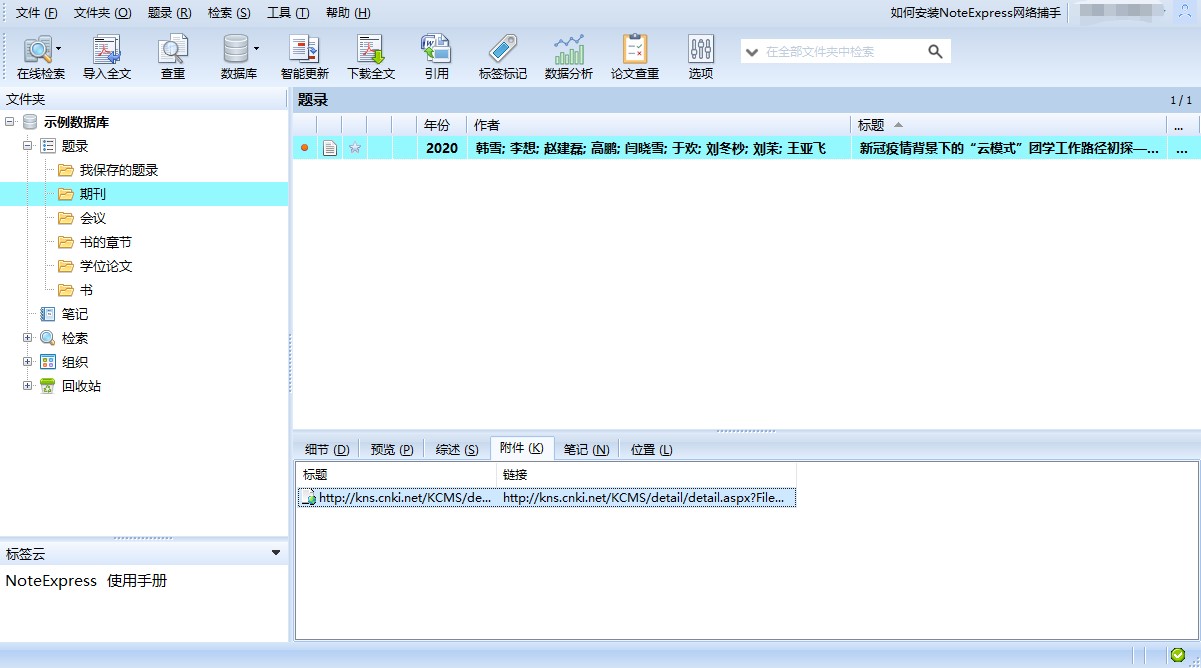Click the 如何安装NoteExpress网络捕手 link
Image resolution: width=1201 pixels, height=668 pixels.
pos(975,13)
